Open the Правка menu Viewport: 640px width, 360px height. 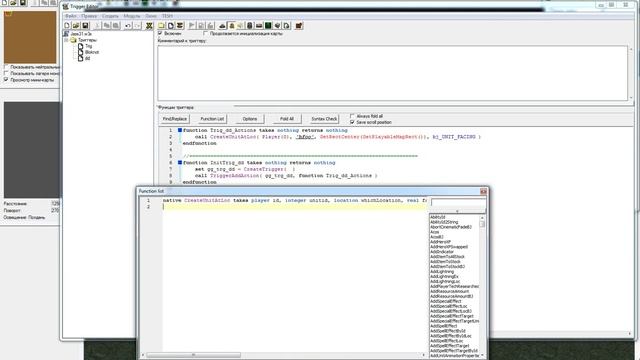coord(89,16)
